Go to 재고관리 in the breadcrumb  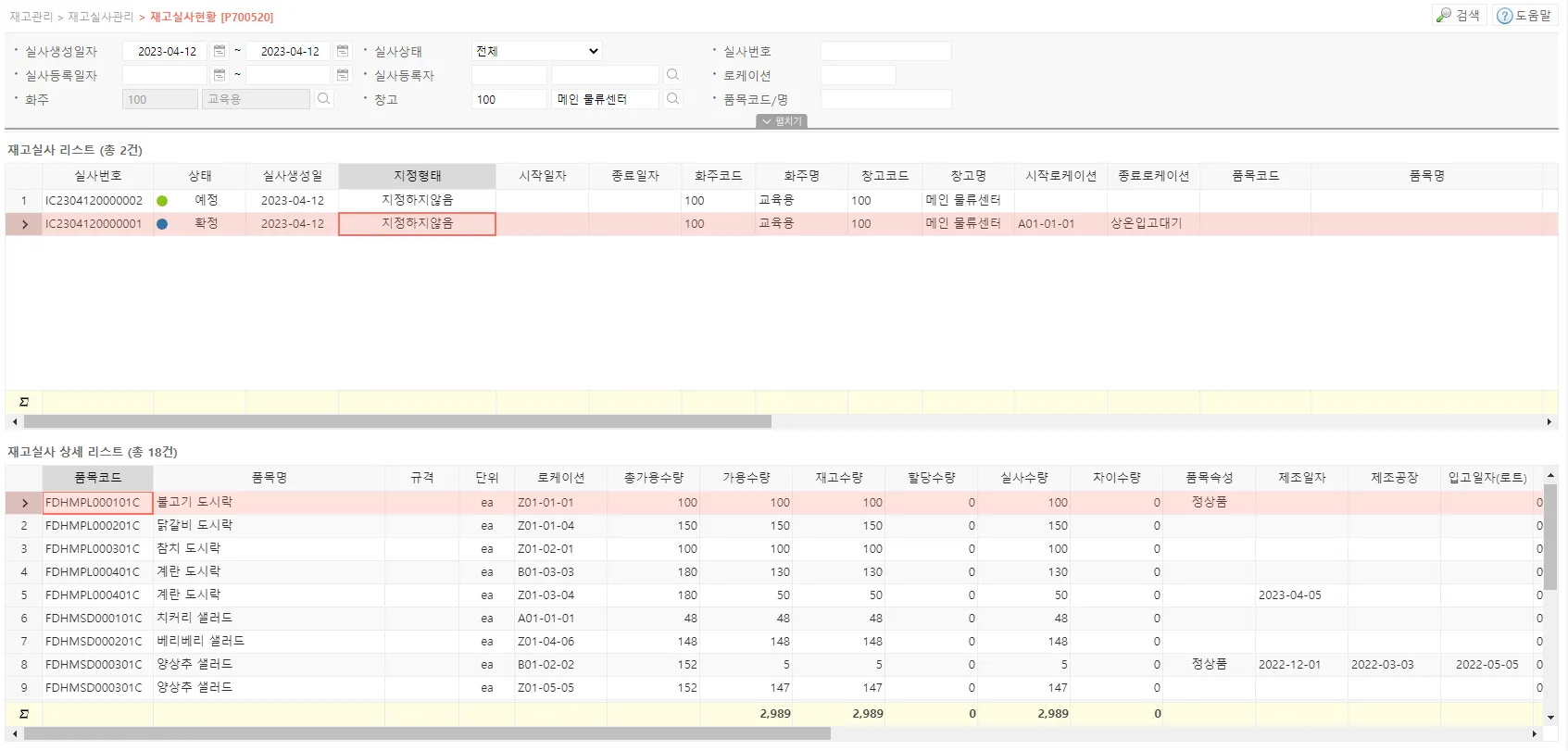31,17
